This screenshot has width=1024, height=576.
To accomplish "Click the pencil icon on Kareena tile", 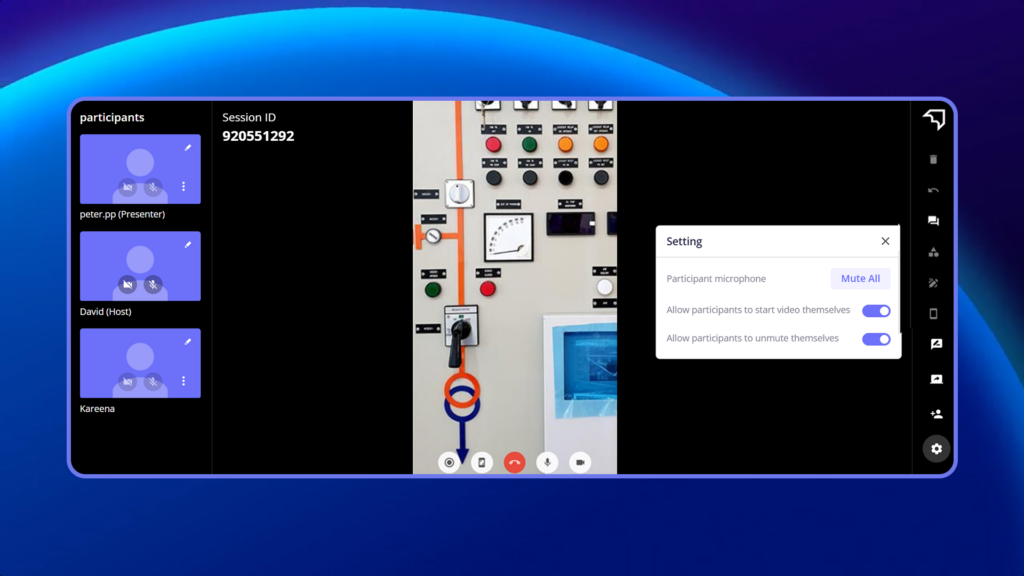I will tap(187, 342).
